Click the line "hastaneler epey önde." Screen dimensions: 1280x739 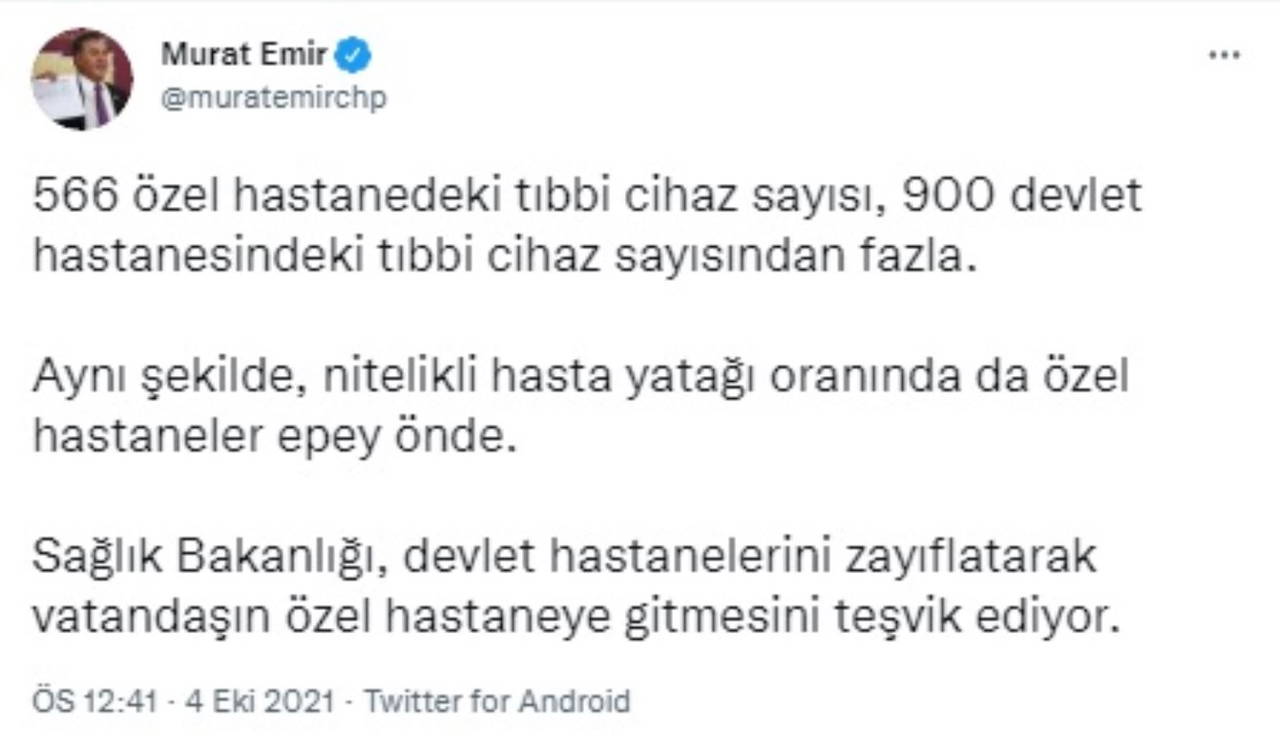click(275, 438)
